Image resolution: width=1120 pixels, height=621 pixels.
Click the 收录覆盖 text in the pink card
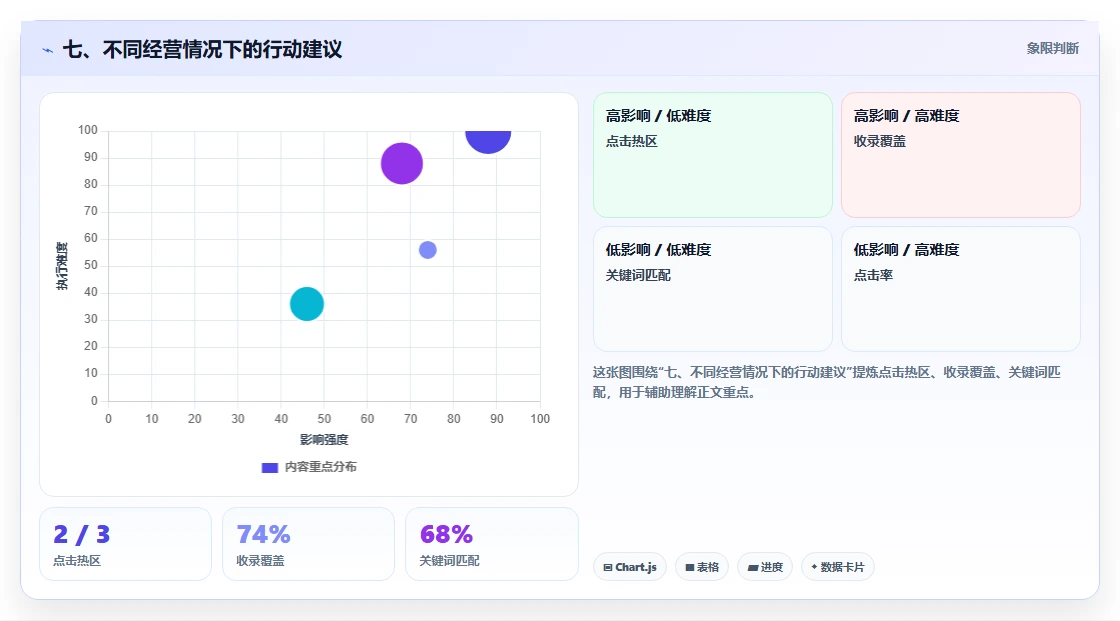(879, 141)
